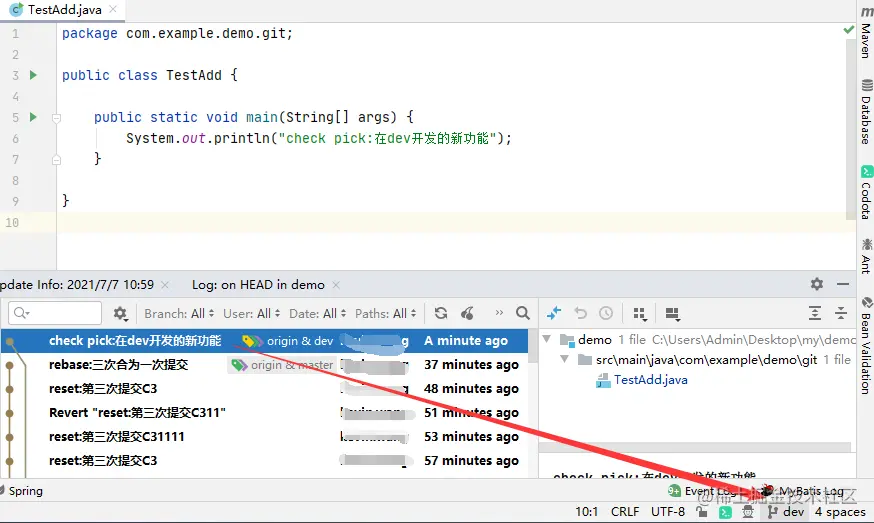This screenshot has height=523, width=874.
Task: Select the 'check pick' commit row
Action: [264, 341]
